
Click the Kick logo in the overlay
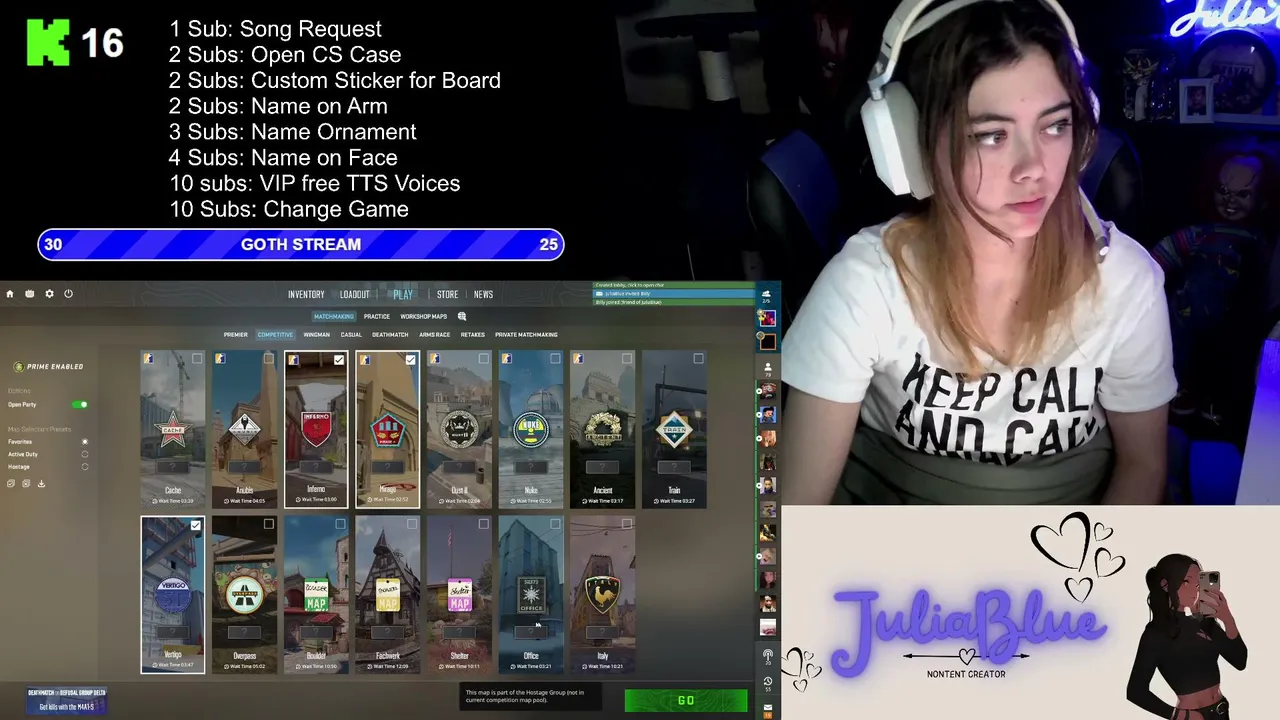pyautogui.click(x=48, y=43)
